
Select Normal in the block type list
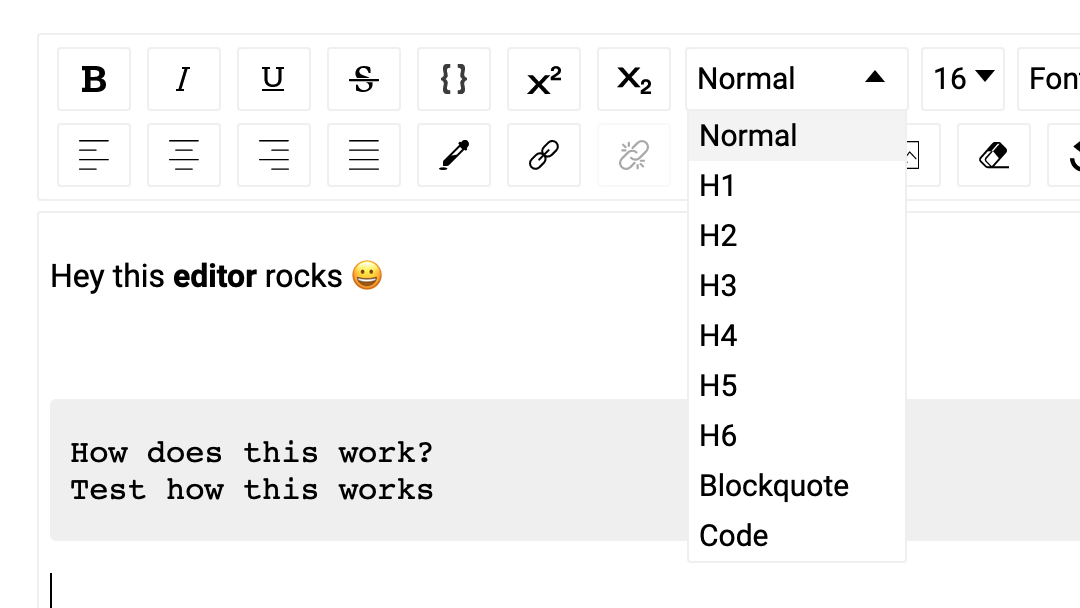pyautogui.click(x=797, y=136)
